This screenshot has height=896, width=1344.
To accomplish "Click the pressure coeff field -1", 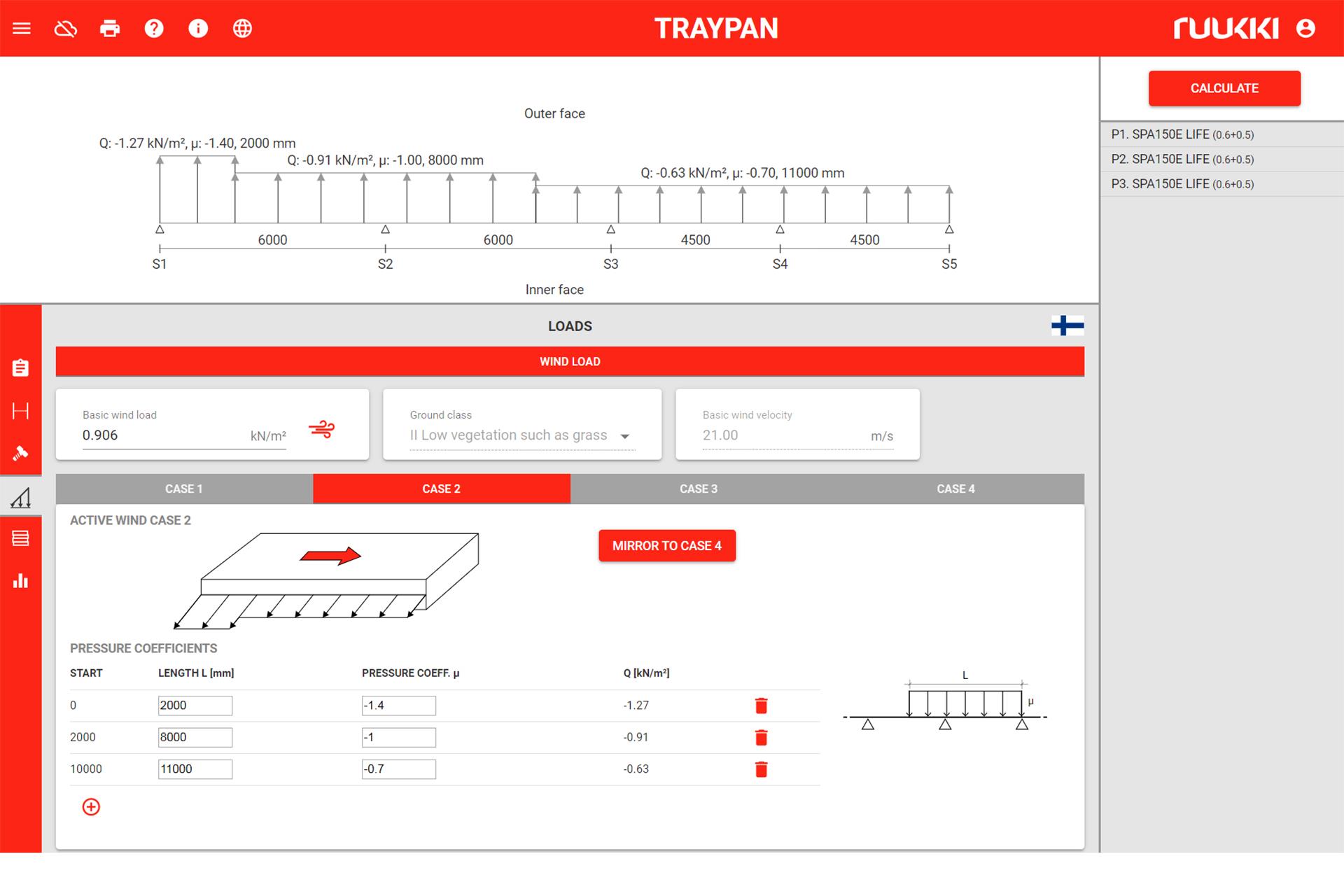I will pyautogui.click(x=399, y=737).
